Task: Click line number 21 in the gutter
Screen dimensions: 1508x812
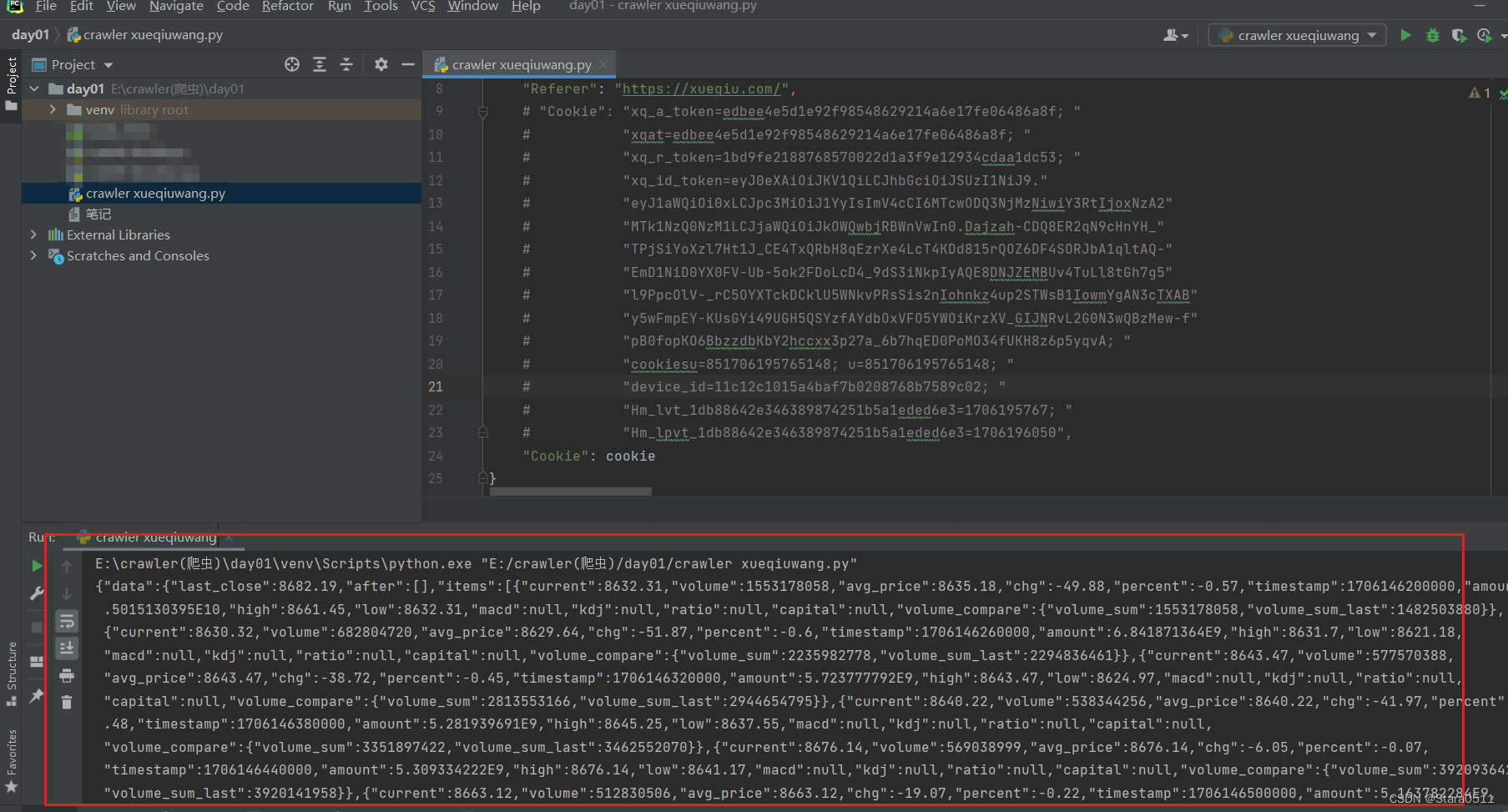Action: pos(436,386)
